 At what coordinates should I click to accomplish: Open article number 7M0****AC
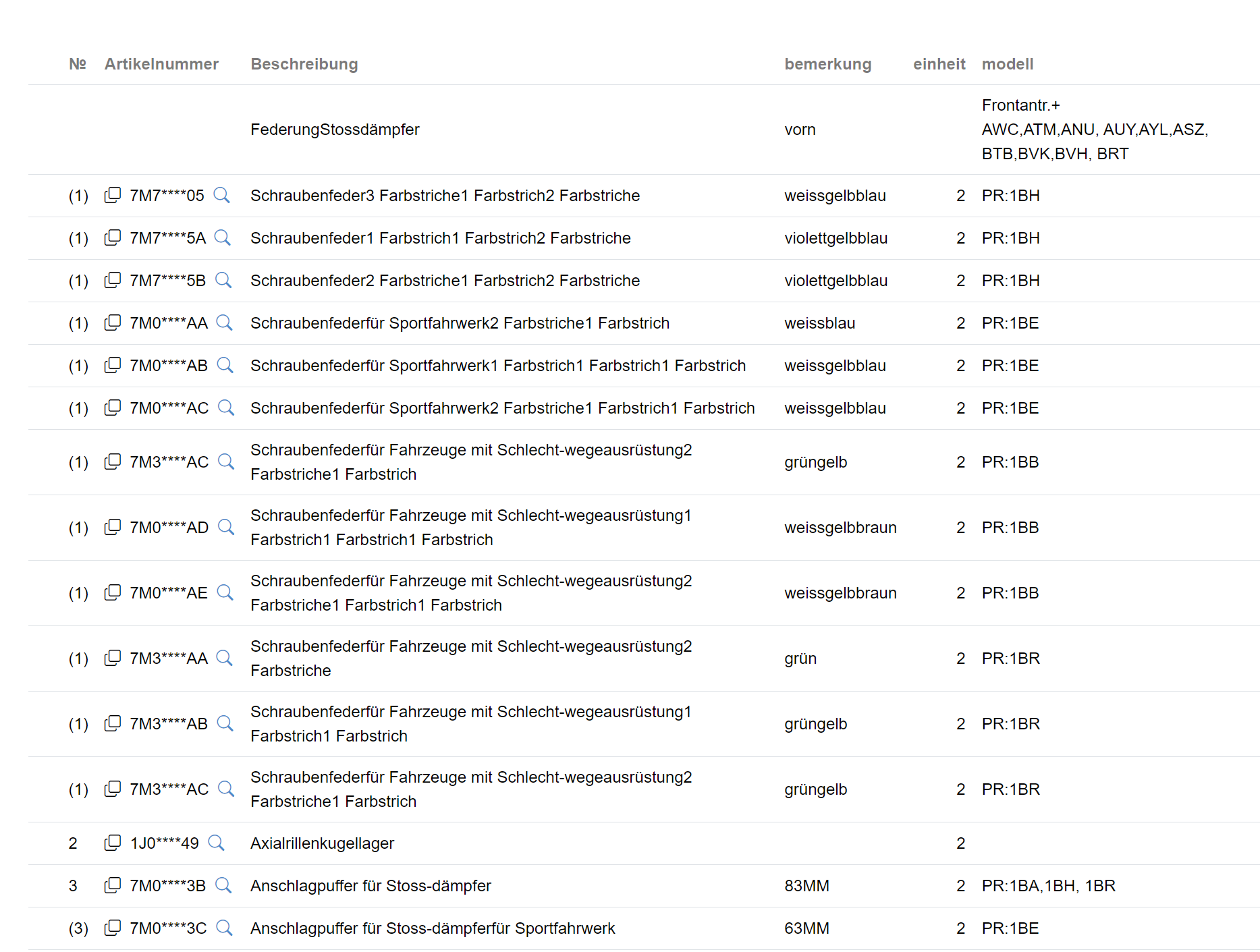169,408
